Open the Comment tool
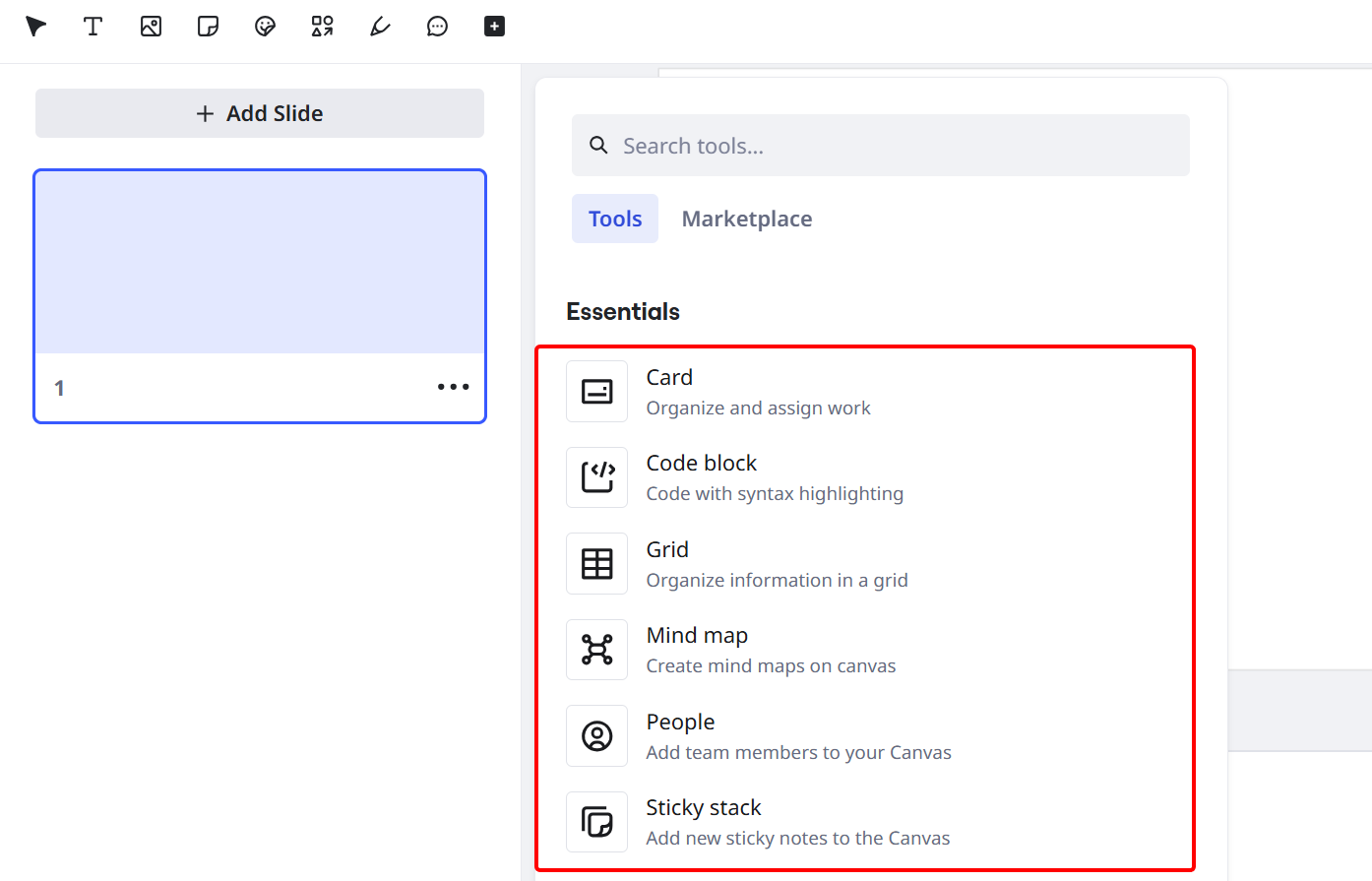Screen dimensions: 1372x881 coord(436,27)
